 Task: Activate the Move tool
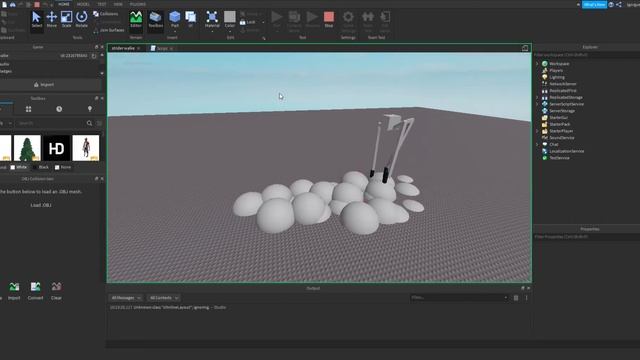[x=51, y=19]
